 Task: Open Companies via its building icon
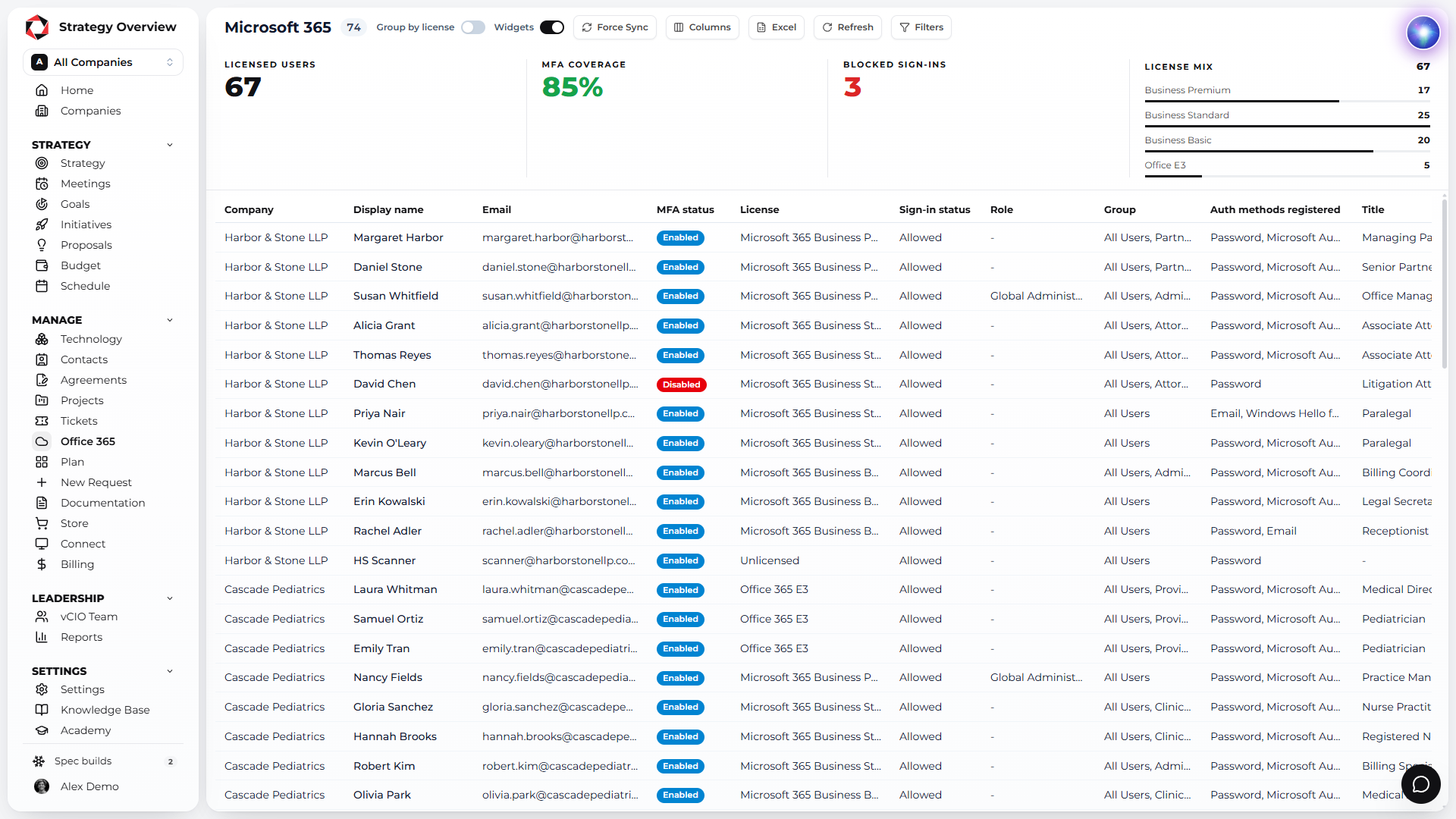coord(42,111)
